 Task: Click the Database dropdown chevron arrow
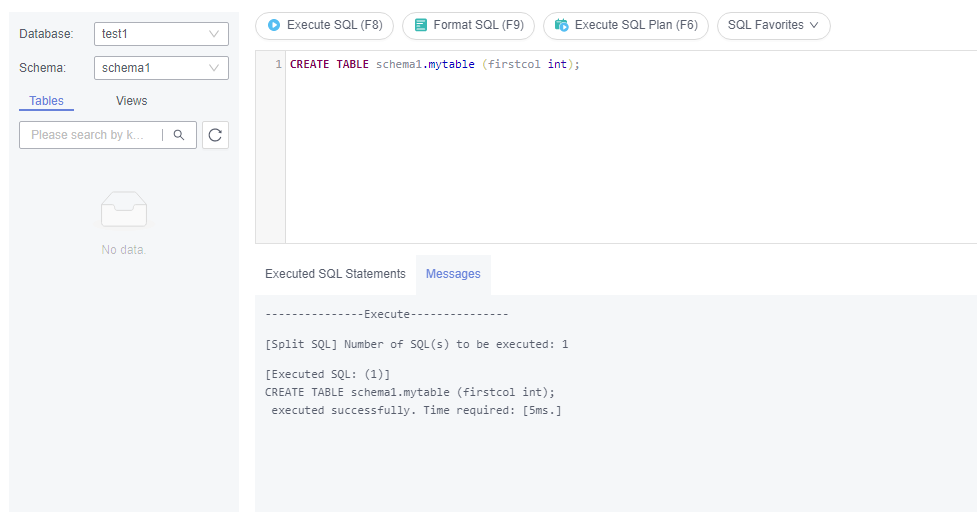214,34
